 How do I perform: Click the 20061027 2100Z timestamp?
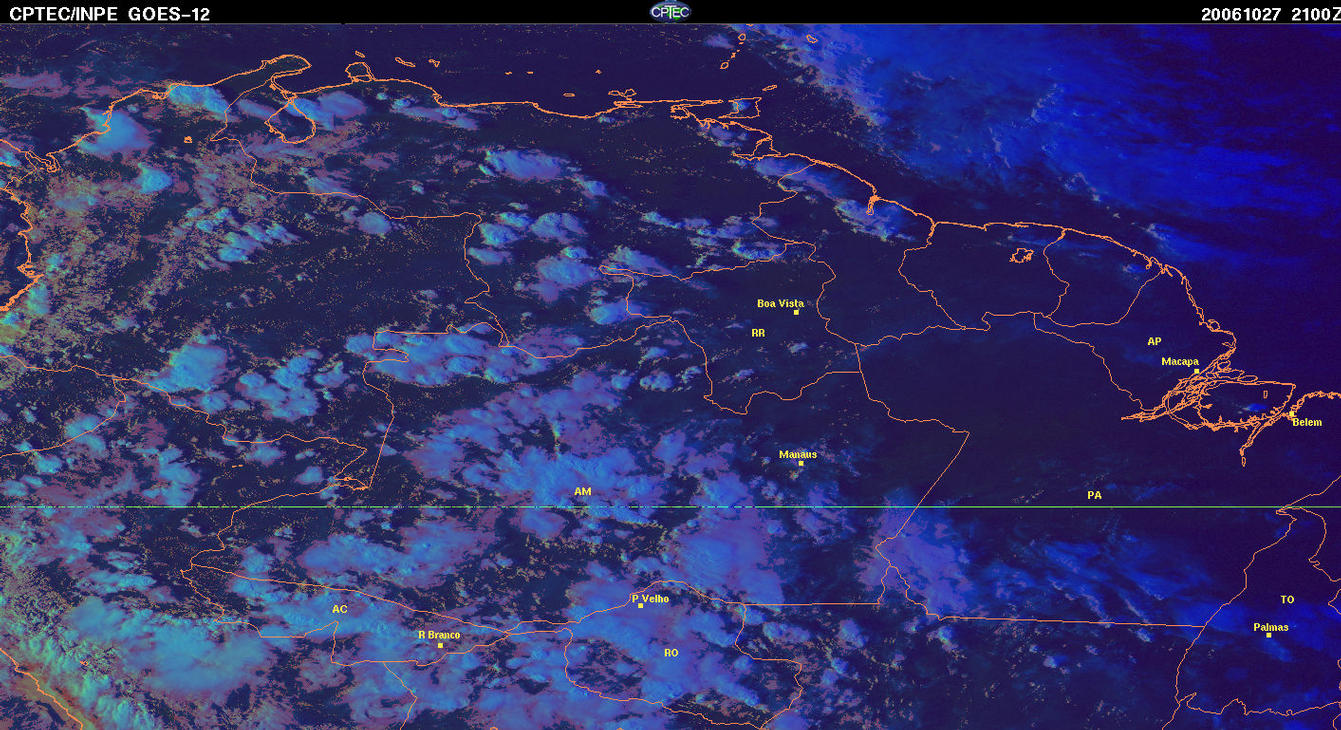(1271, 13)
